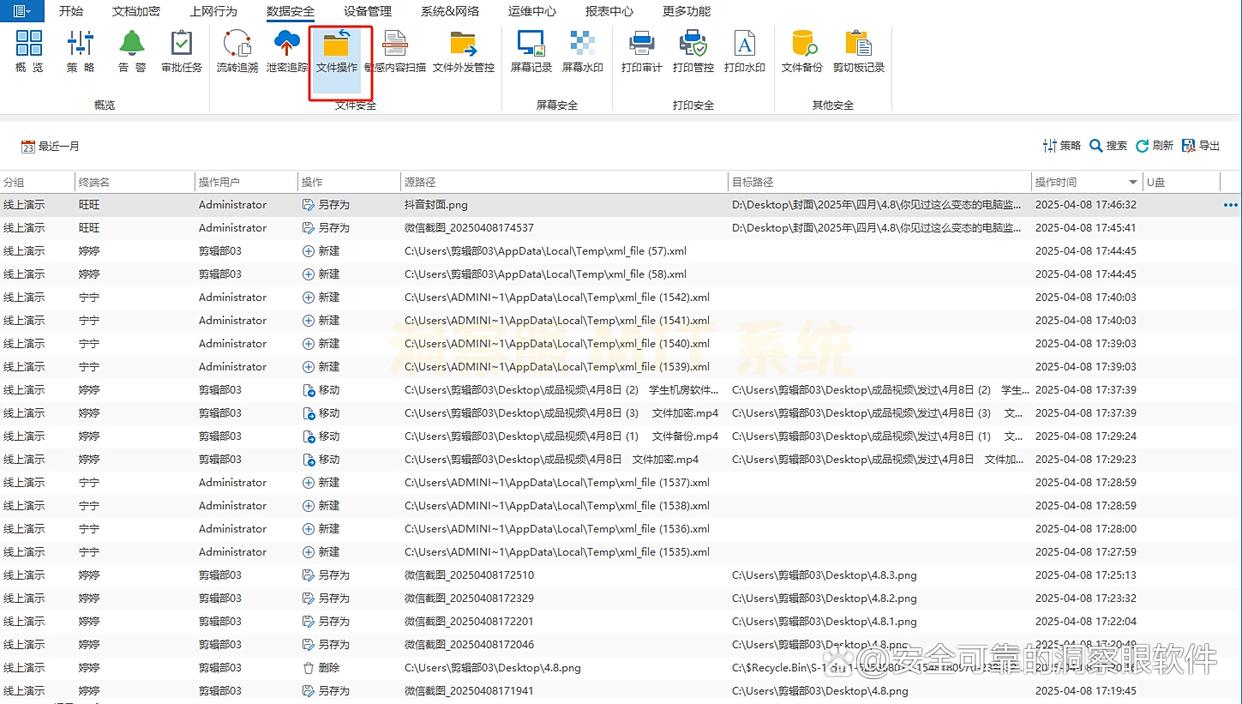Open the 最近一月 date range filter

[x=50, y=146]
